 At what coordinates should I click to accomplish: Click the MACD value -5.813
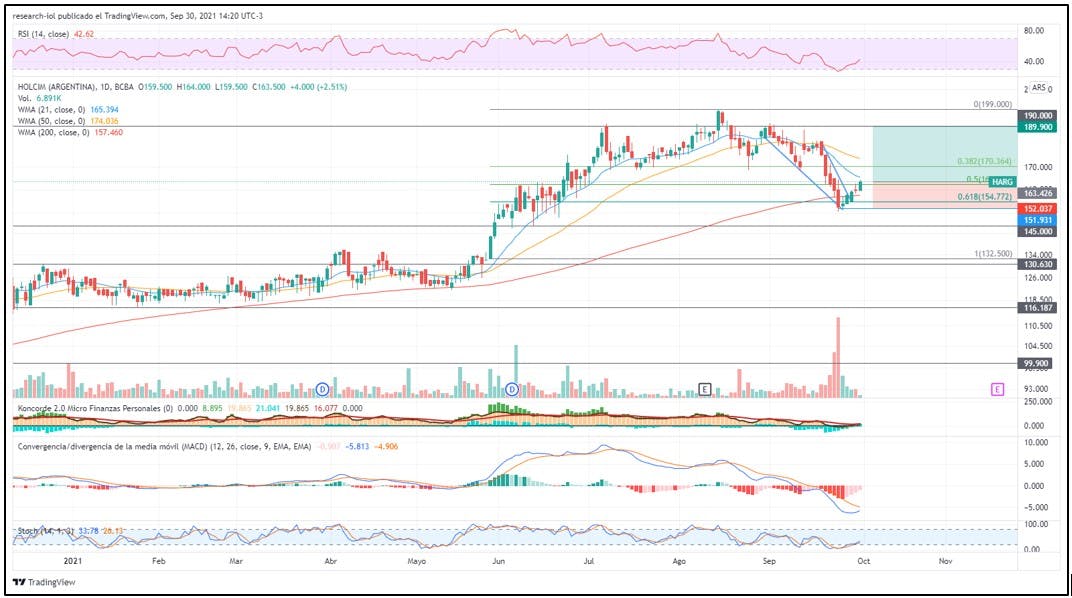click(x=358, y=447)
